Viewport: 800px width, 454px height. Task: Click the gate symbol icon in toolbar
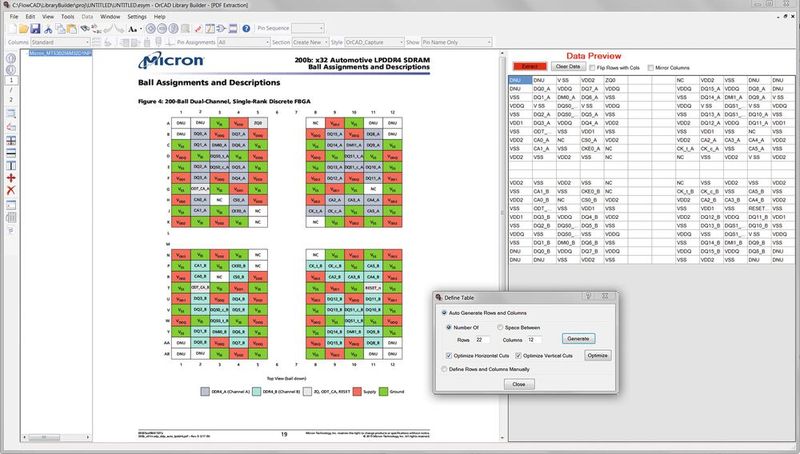[221, 29]
